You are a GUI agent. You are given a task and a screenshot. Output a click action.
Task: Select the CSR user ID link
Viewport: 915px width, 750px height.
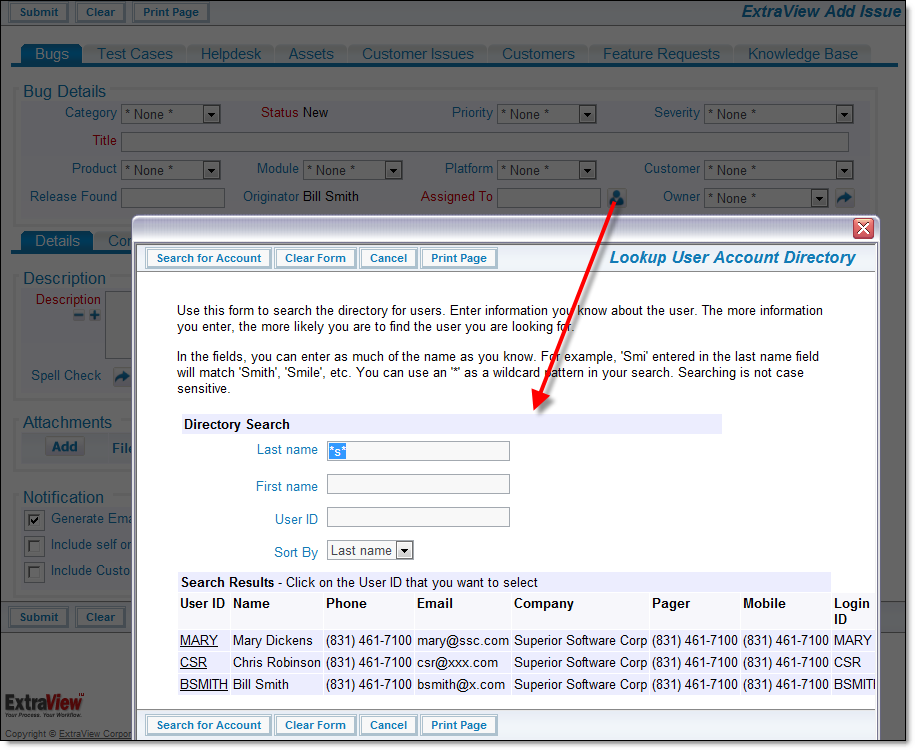click(193, 663)
